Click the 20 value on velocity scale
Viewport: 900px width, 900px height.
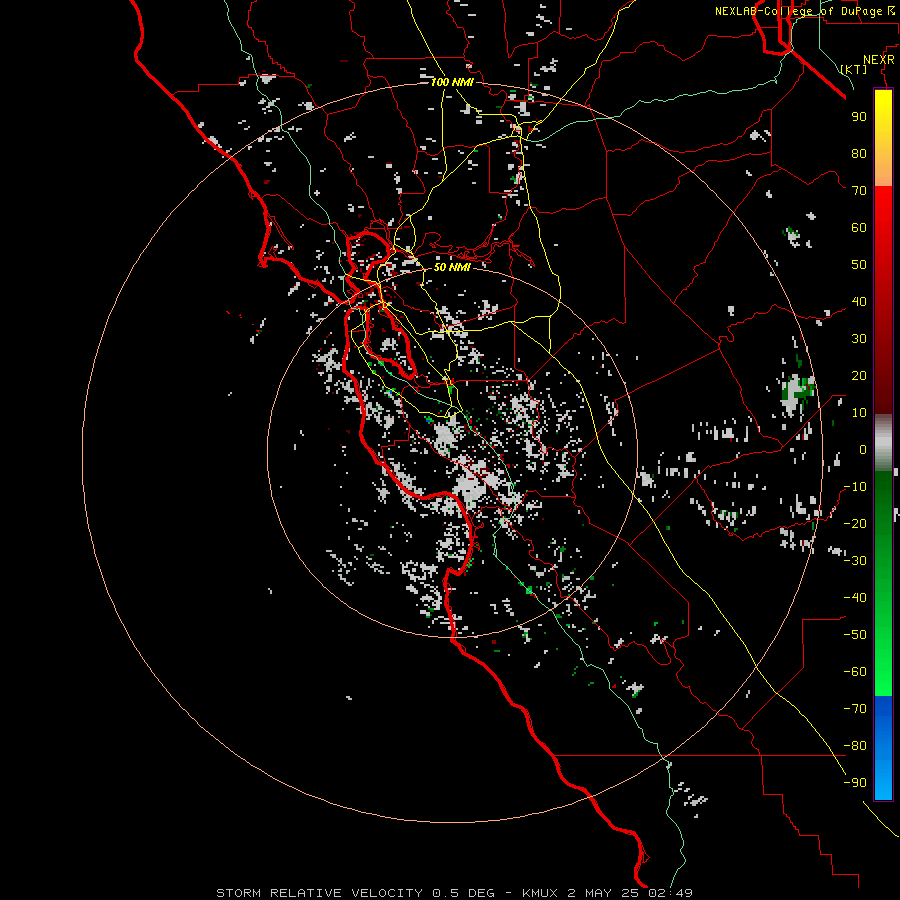point(859,375)
